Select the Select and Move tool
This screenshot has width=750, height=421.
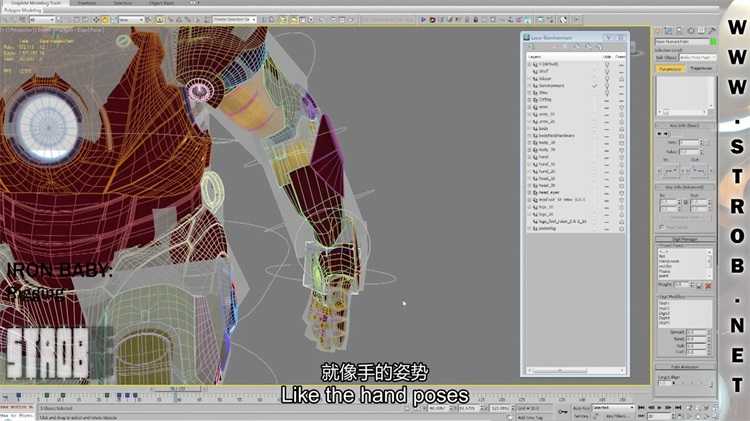[96, 20]
